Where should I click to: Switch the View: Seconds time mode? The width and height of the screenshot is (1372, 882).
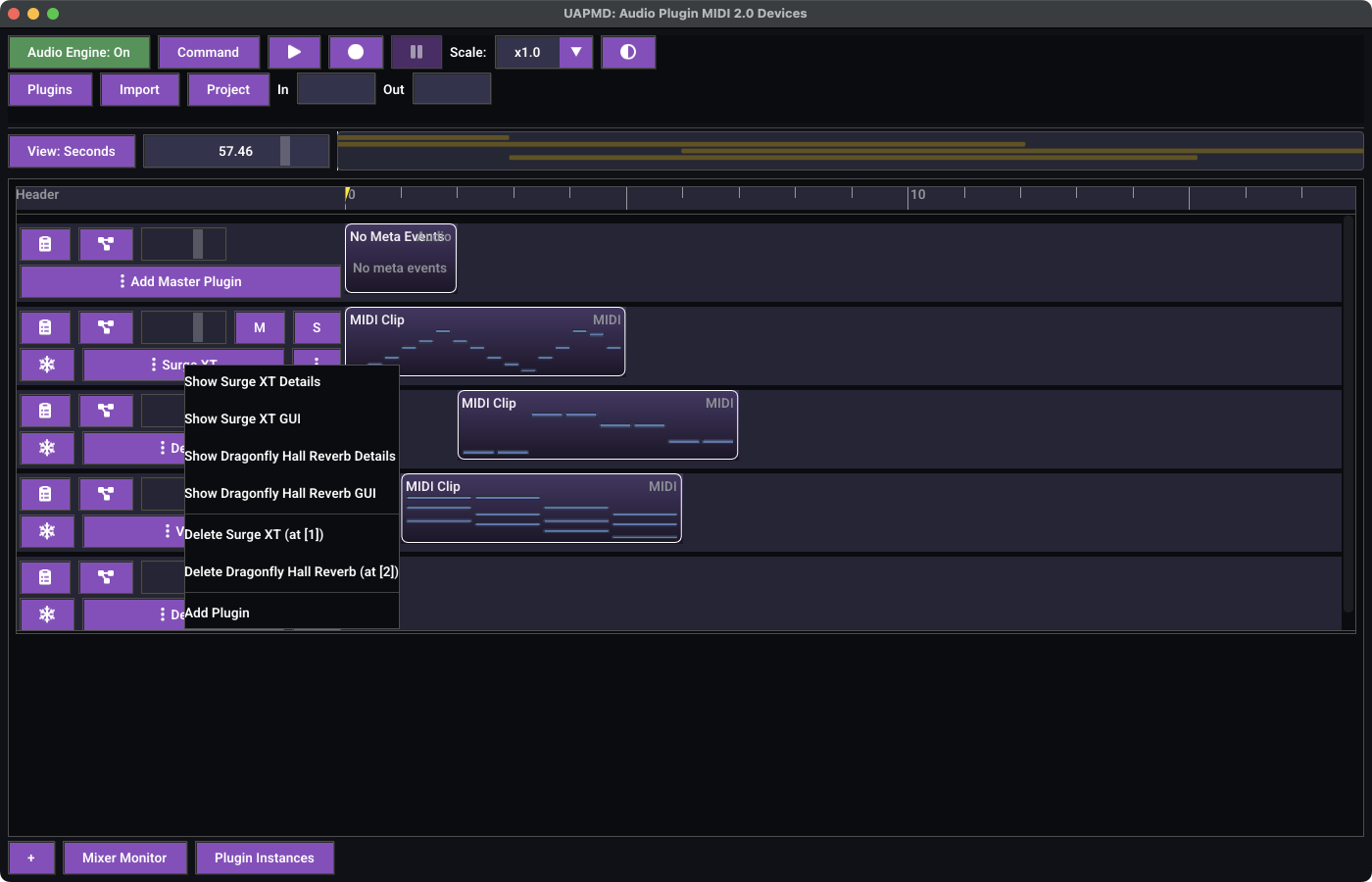pyautogui.click(x=72, y=151)
